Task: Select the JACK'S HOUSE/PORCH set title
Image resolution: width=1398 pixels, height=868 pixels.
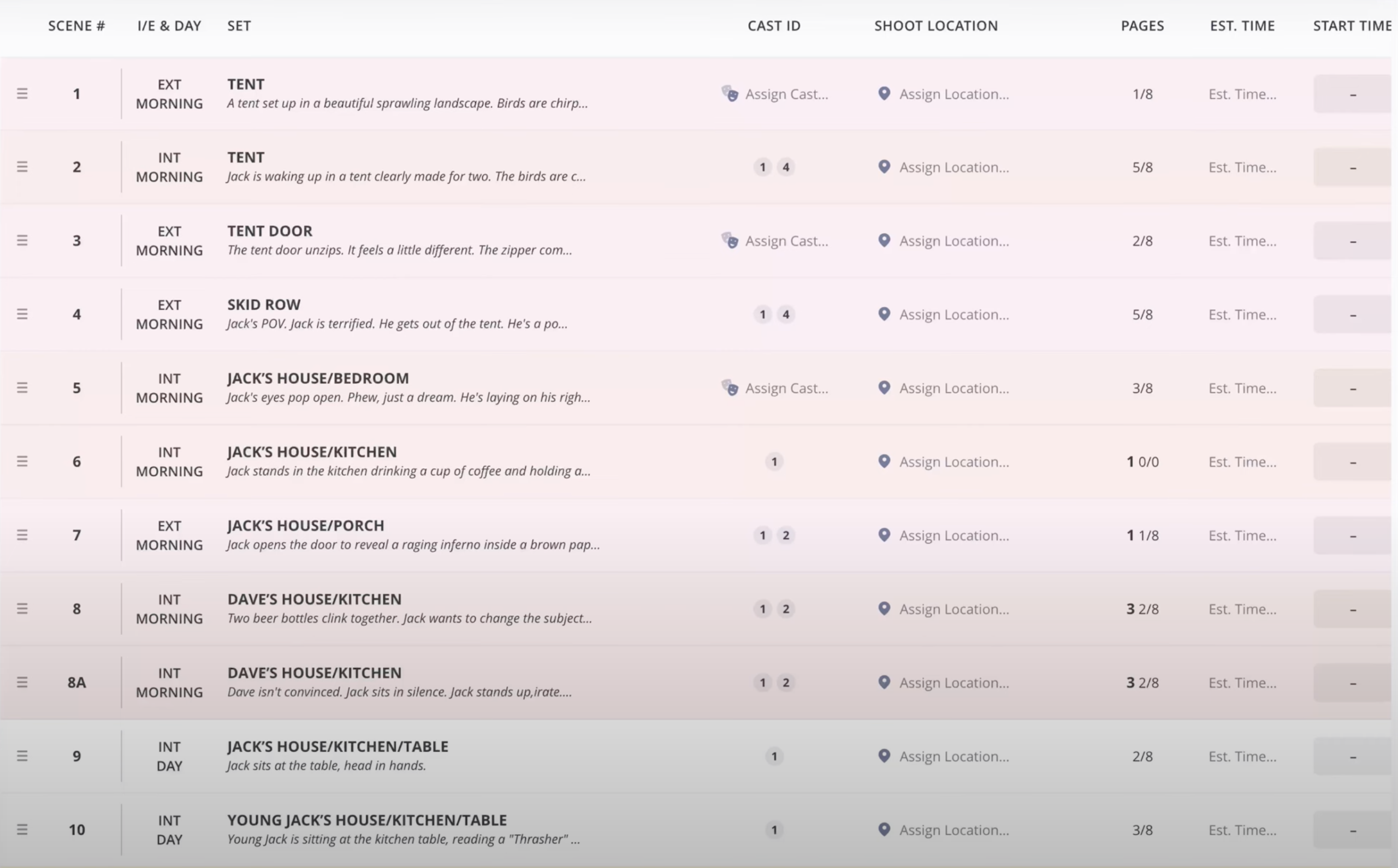Action: point(305,525)
